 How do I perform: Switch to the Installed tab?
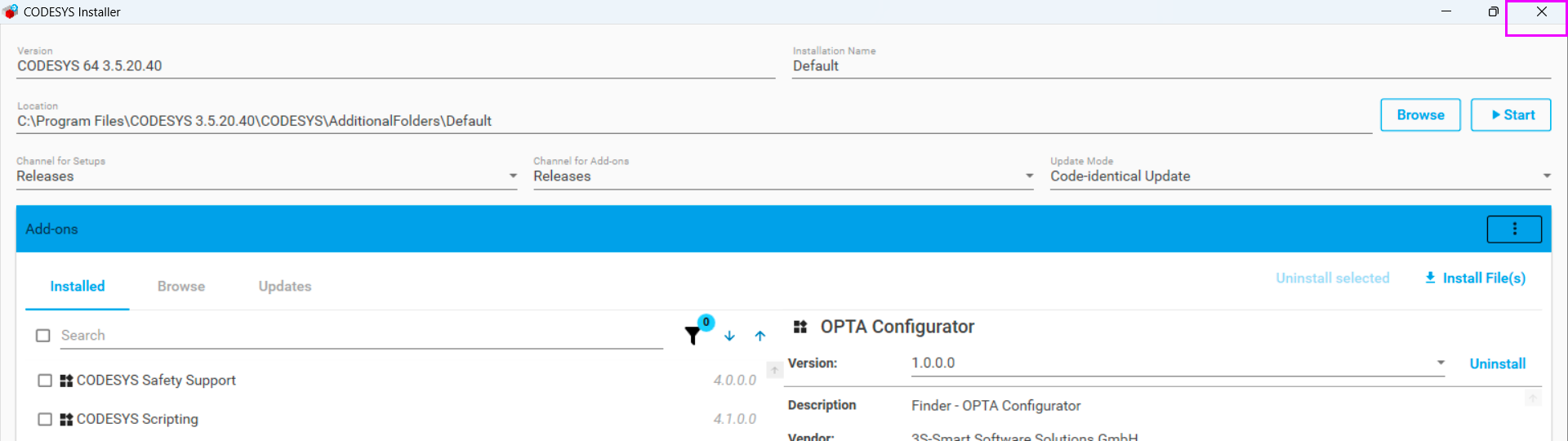78,287
